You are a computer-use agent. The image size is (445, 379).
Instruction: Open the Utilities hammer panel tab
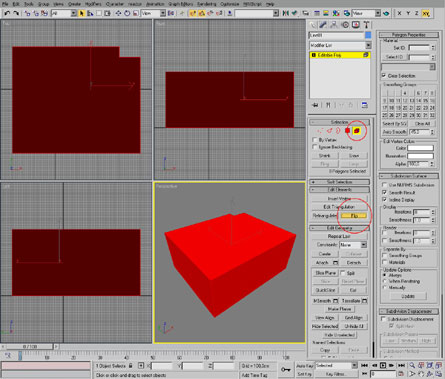click(366, 25)
